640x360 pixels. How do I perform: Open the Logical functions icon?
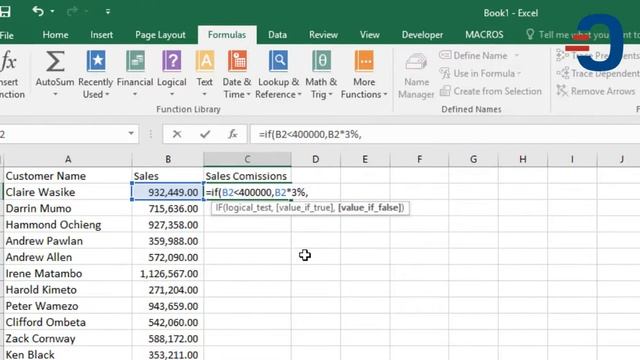pos(172,61)
